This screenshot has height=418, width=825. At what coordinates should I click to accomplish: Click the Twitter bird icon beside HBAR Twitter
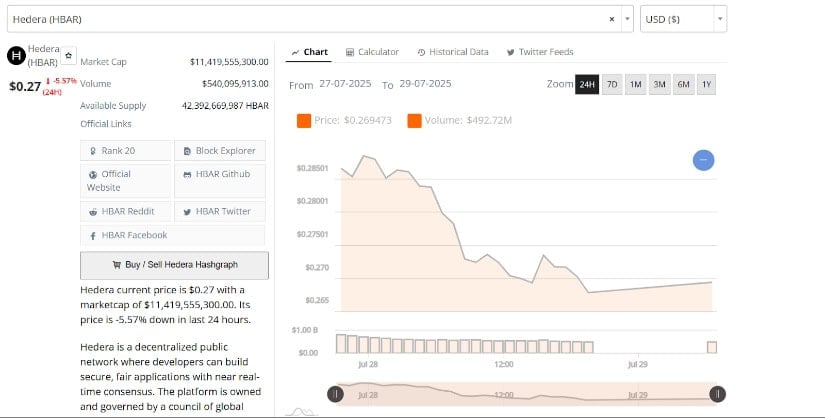[x=187, y=212]
